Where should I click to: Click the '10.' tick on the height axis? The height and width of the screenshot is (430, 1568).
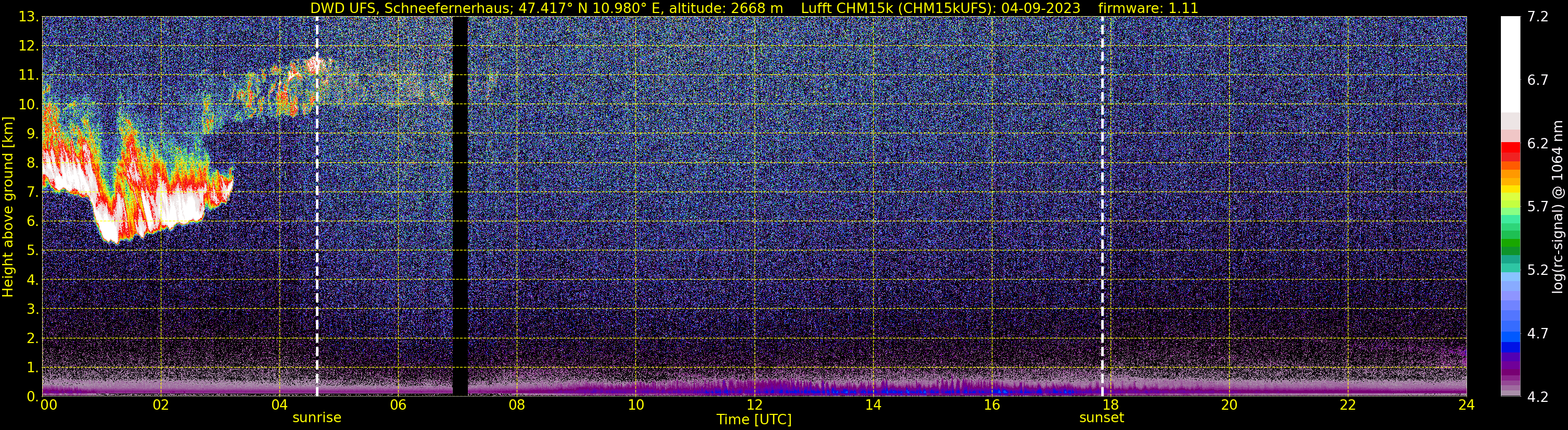coord(29,105)
